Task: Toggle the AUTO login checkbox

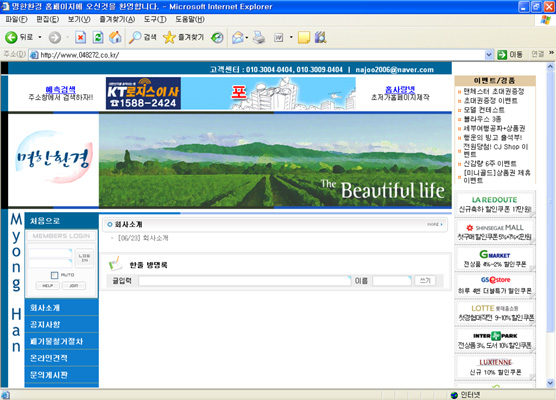Action: point(54,275)
